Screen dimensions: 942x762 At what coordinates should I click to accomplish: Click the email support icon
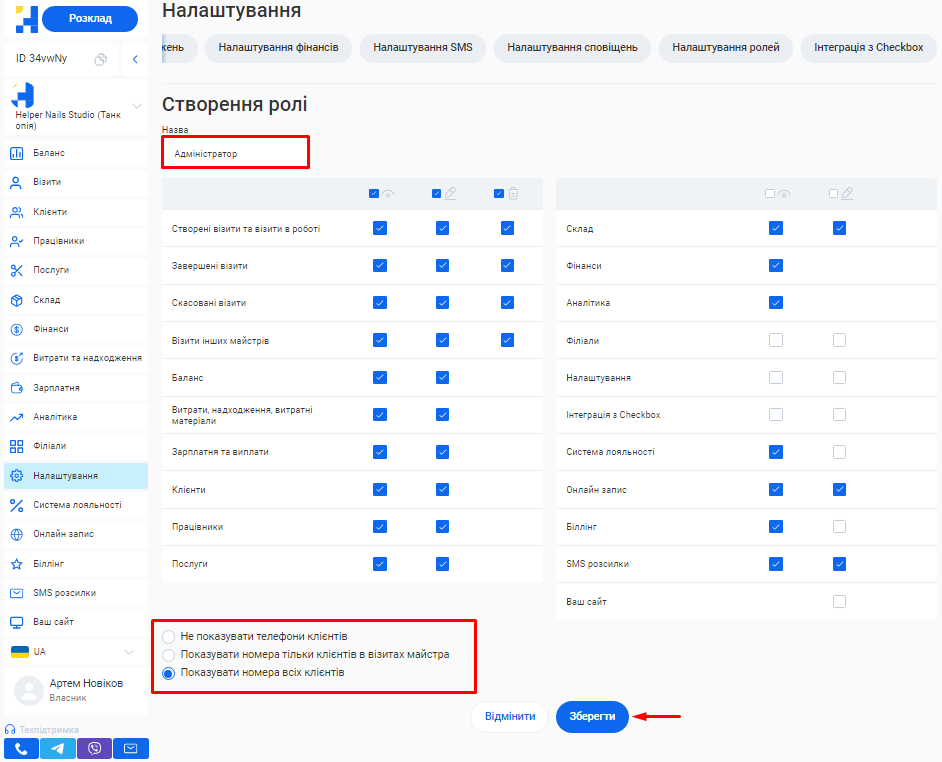[x=131, y=748]
